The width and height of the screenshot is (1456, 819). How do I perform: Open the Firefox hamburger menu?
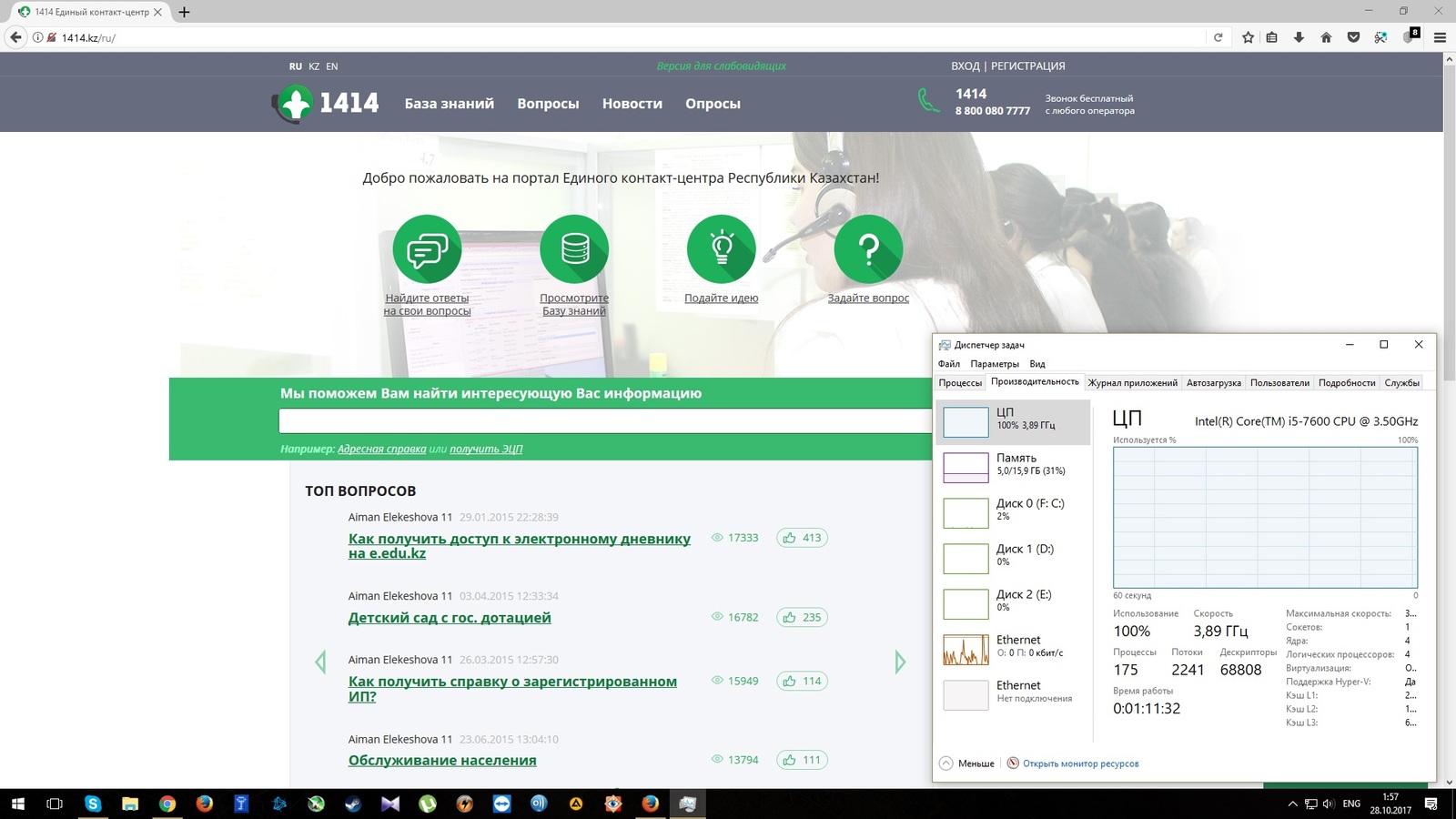[x=1440, y=37]
